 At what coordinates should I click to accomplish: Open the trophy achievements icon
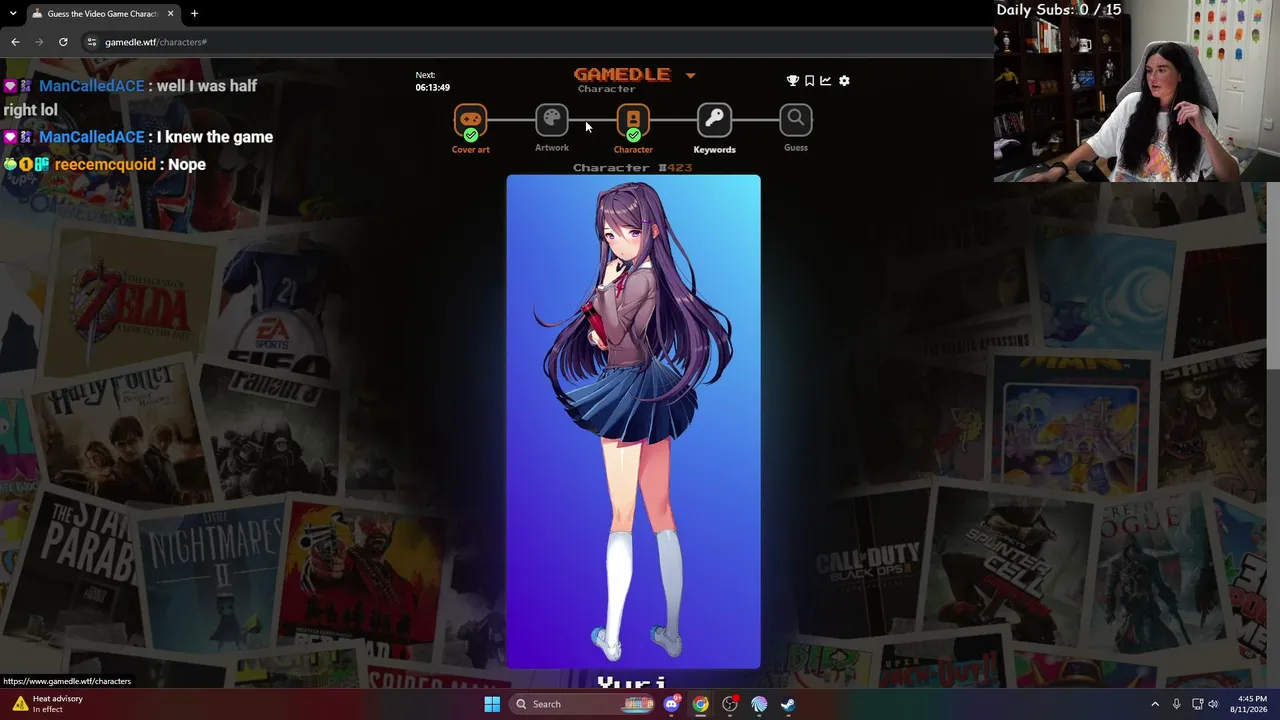(793, 81)
